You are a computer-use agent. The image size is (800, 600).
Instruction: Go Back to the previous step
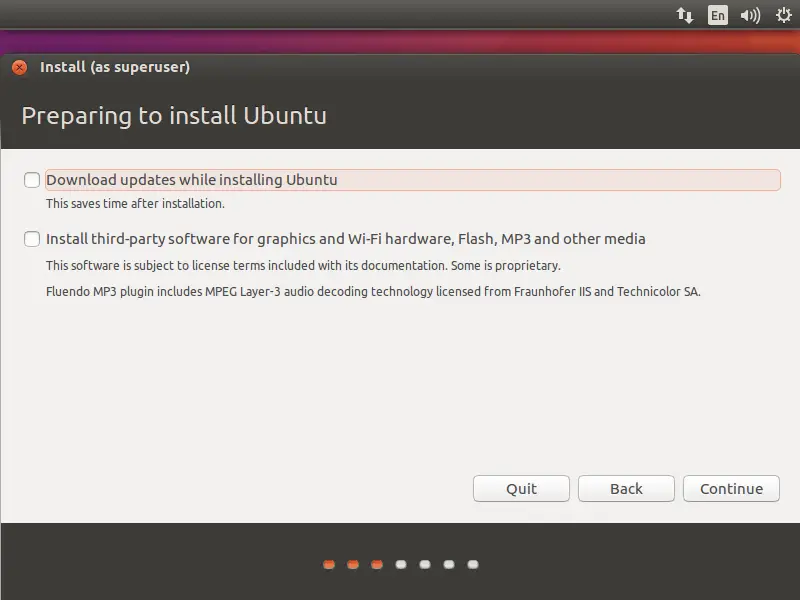pos(626,489)
